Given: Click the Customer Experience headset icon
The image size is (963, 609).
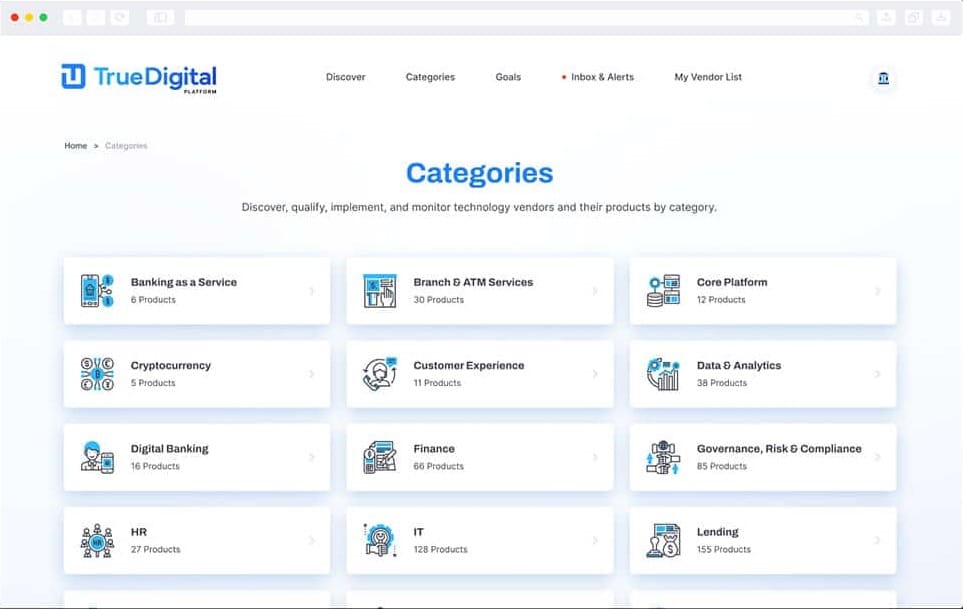Looking at the screenshot, I should (380, 374).
